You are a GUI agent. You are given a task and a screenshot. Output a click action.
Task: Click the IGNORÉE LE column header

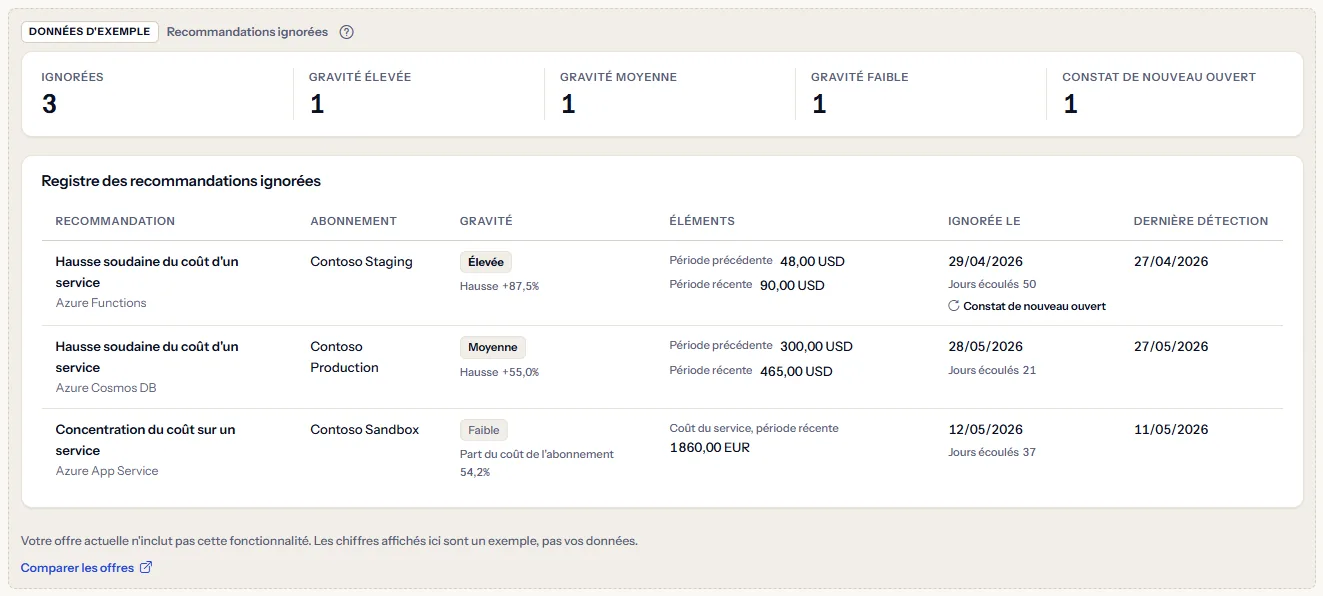click(984, 221)
